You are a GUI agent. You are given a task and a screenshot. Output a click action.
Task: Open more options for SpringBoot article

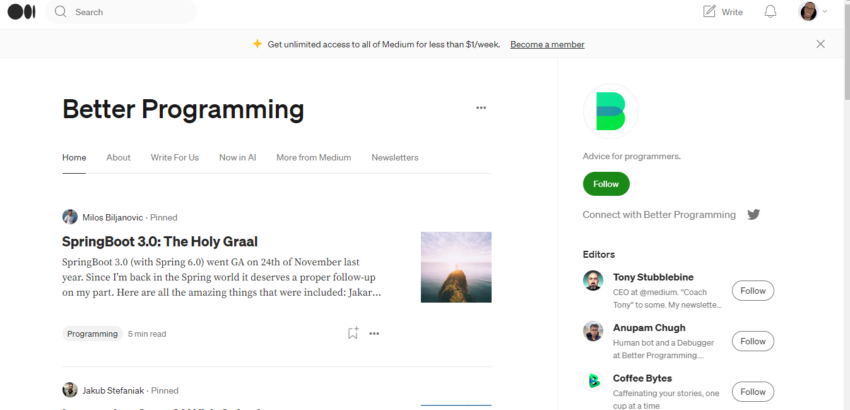click(x=374, y=333)
